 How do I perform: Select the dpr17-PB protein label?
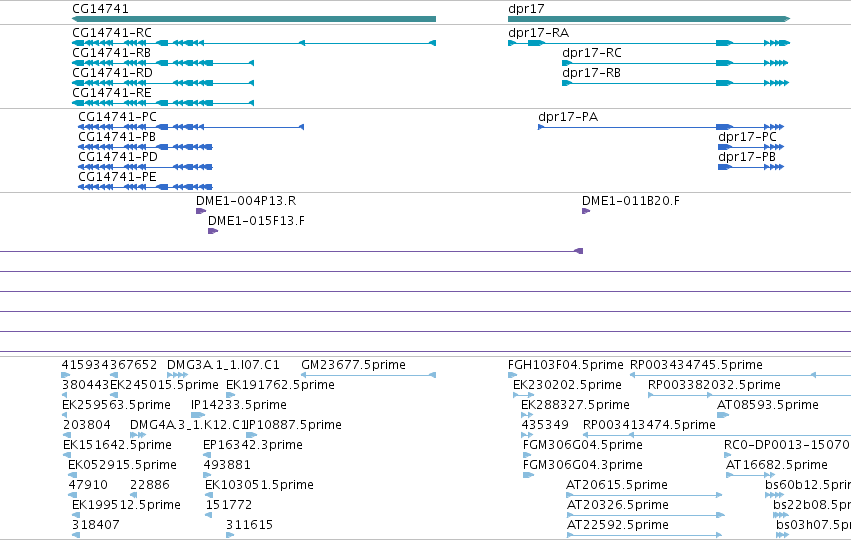click(x=747, y=157)
